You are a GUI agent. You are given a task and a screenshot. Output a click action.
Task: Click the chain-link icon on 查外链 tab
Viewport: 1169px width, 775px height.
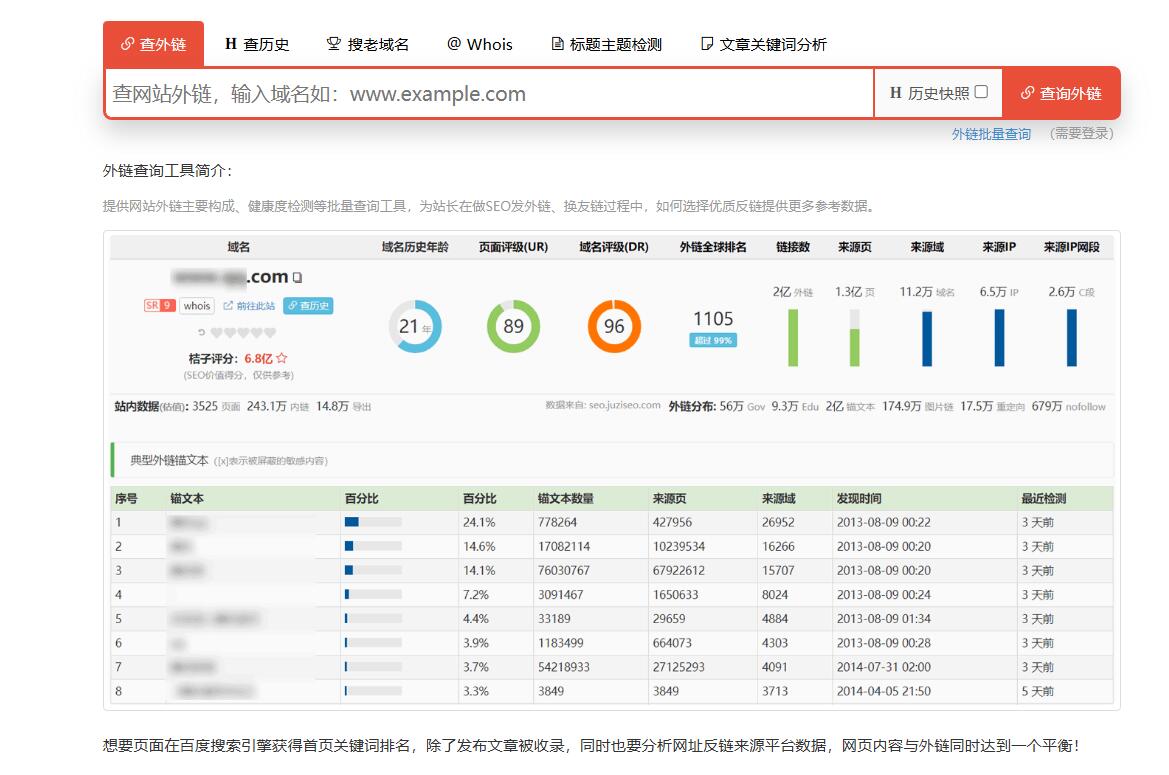pyautogui.click(x=125, y=43)
